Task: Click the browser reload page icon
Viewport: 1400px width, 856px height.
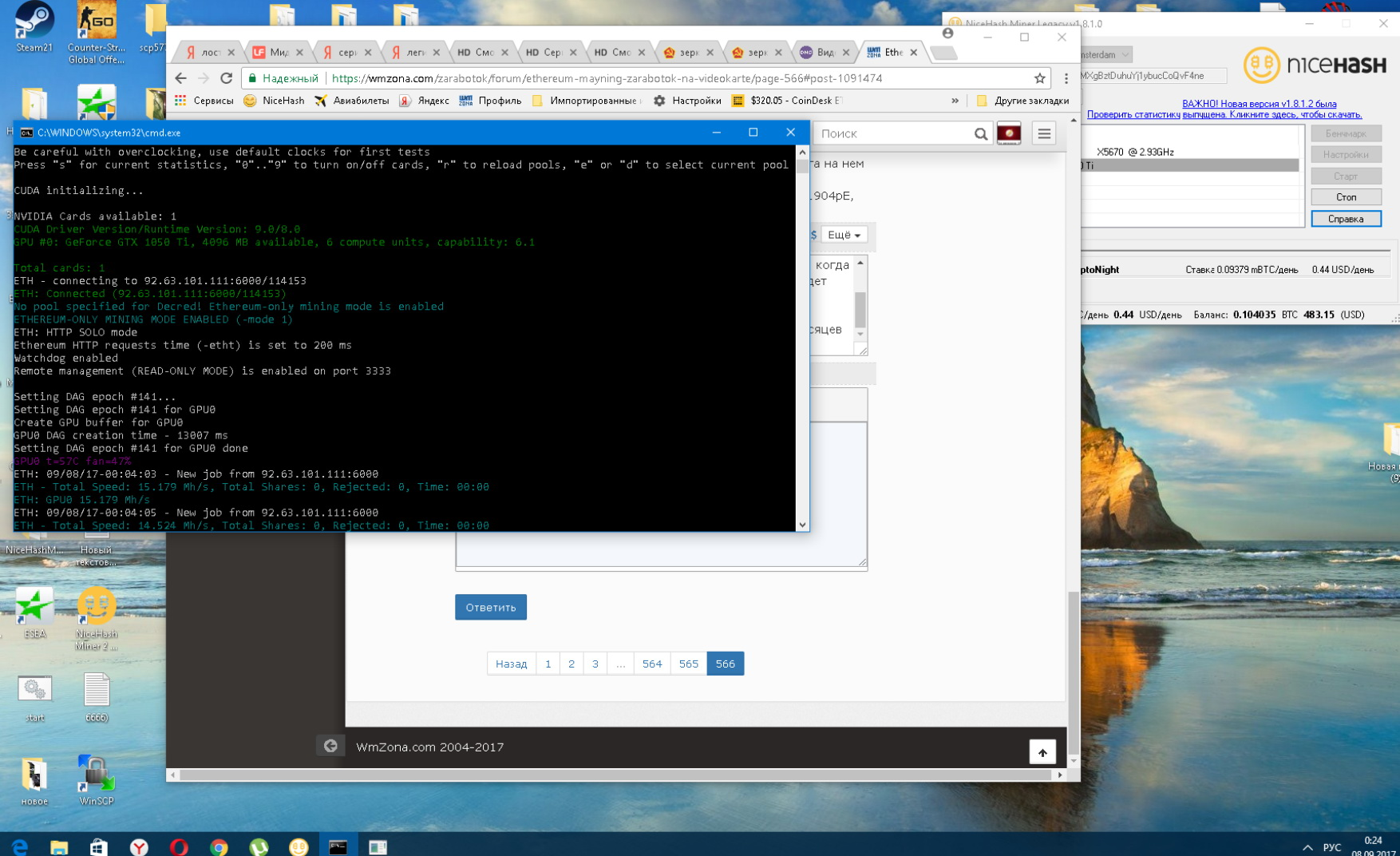Action: click(227, 78)
